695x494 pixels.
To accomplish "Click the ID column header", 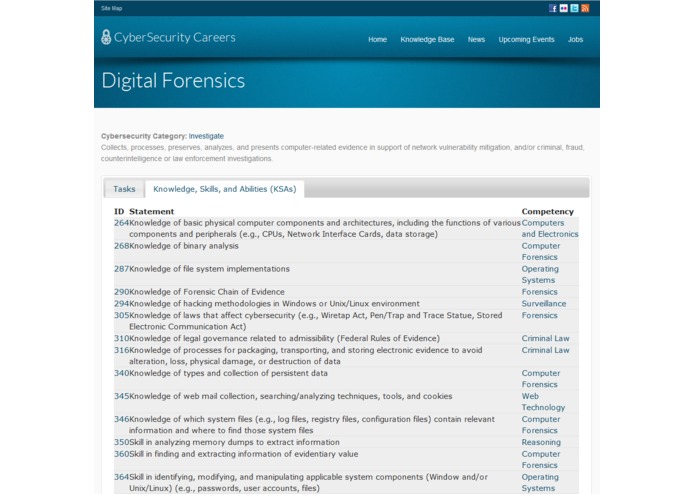I will 119,211.
